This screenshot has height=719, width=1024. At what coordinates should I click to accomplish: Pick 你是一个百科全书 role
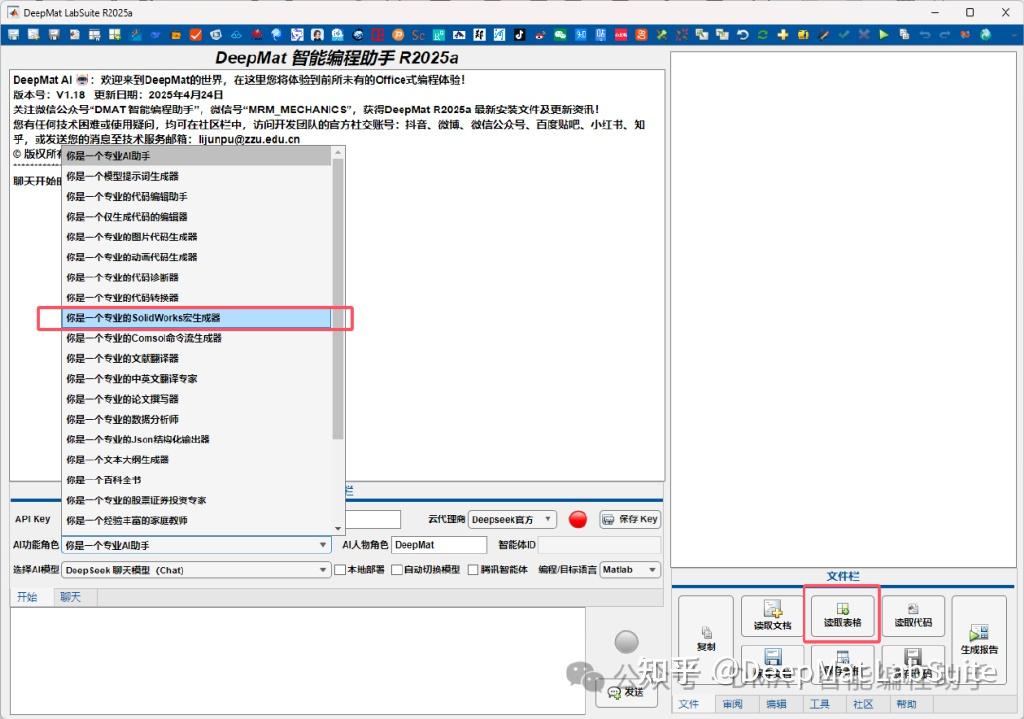tap(197, 480)
